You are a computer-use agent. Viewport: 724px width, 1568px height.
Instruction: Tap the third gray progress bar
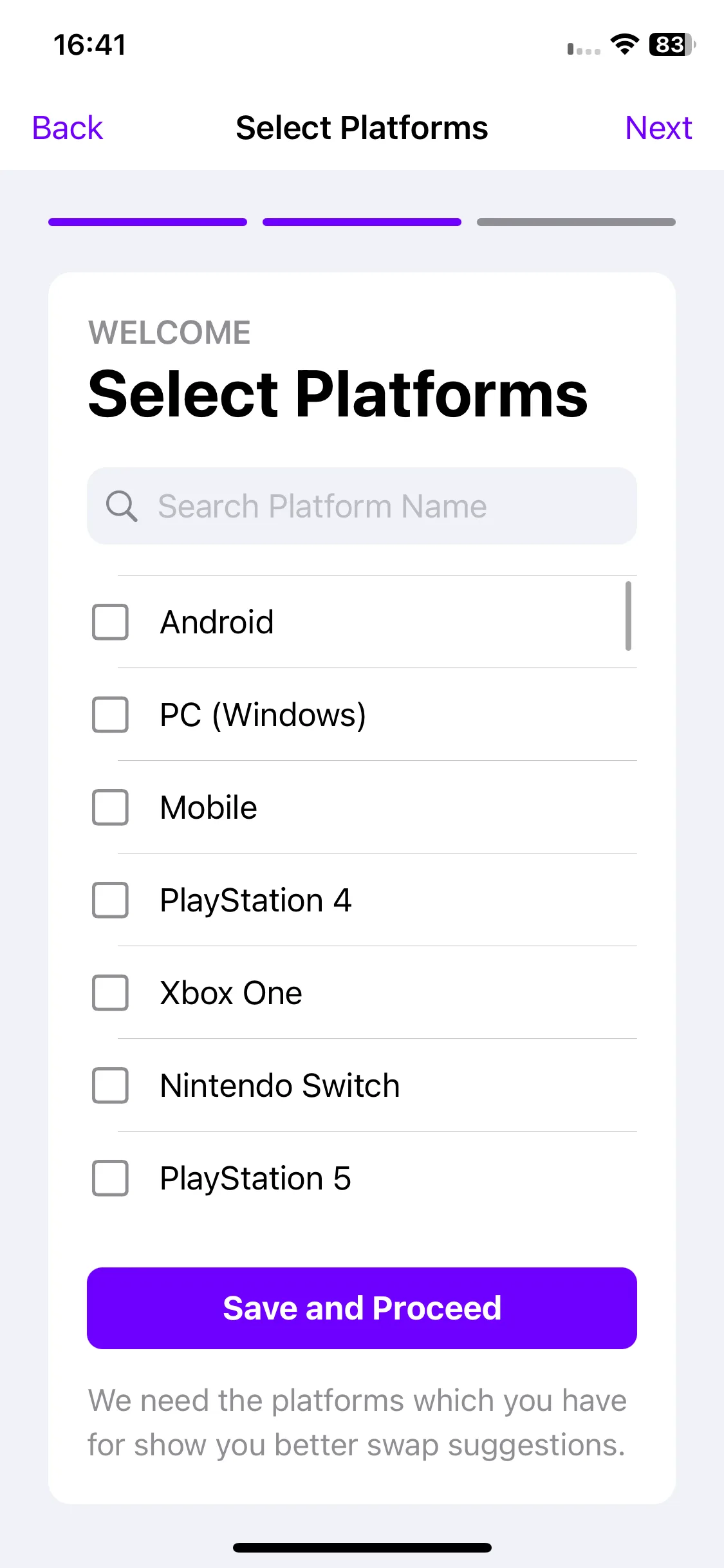point(576,222)
